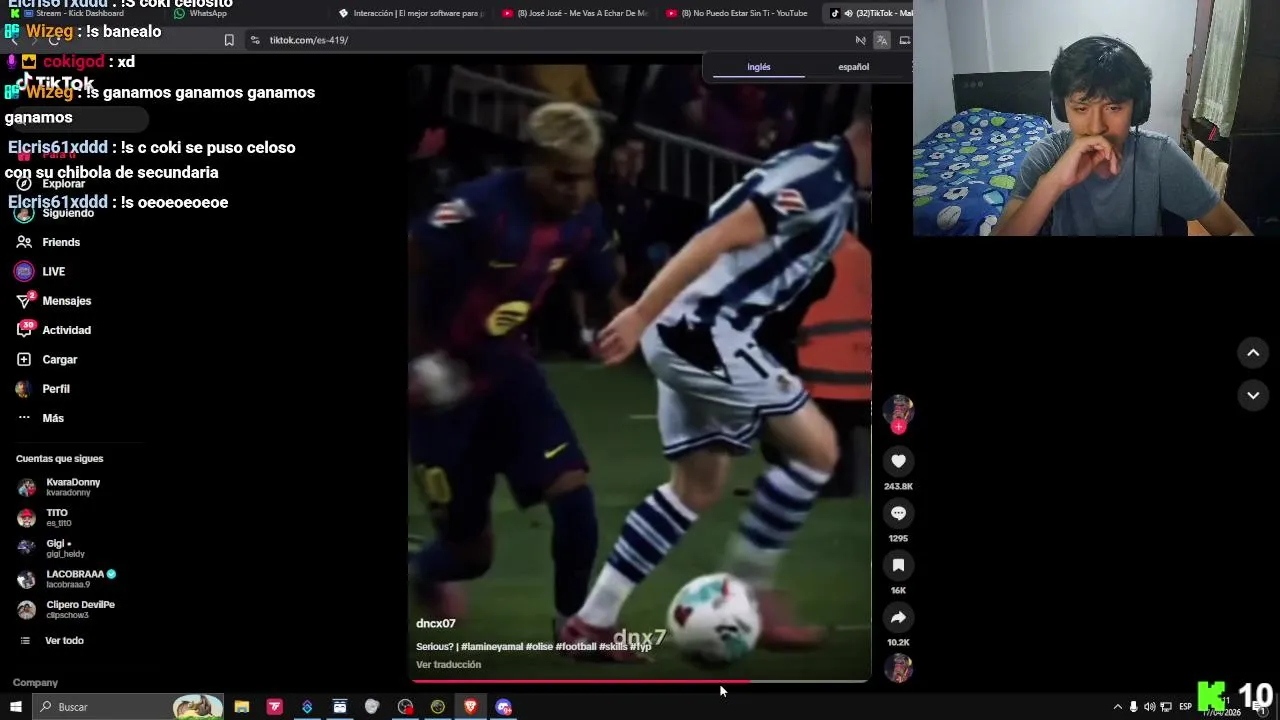Click Ver traducción under the caption
This screenshot has width=1280, height=720.
coord(448,664)
